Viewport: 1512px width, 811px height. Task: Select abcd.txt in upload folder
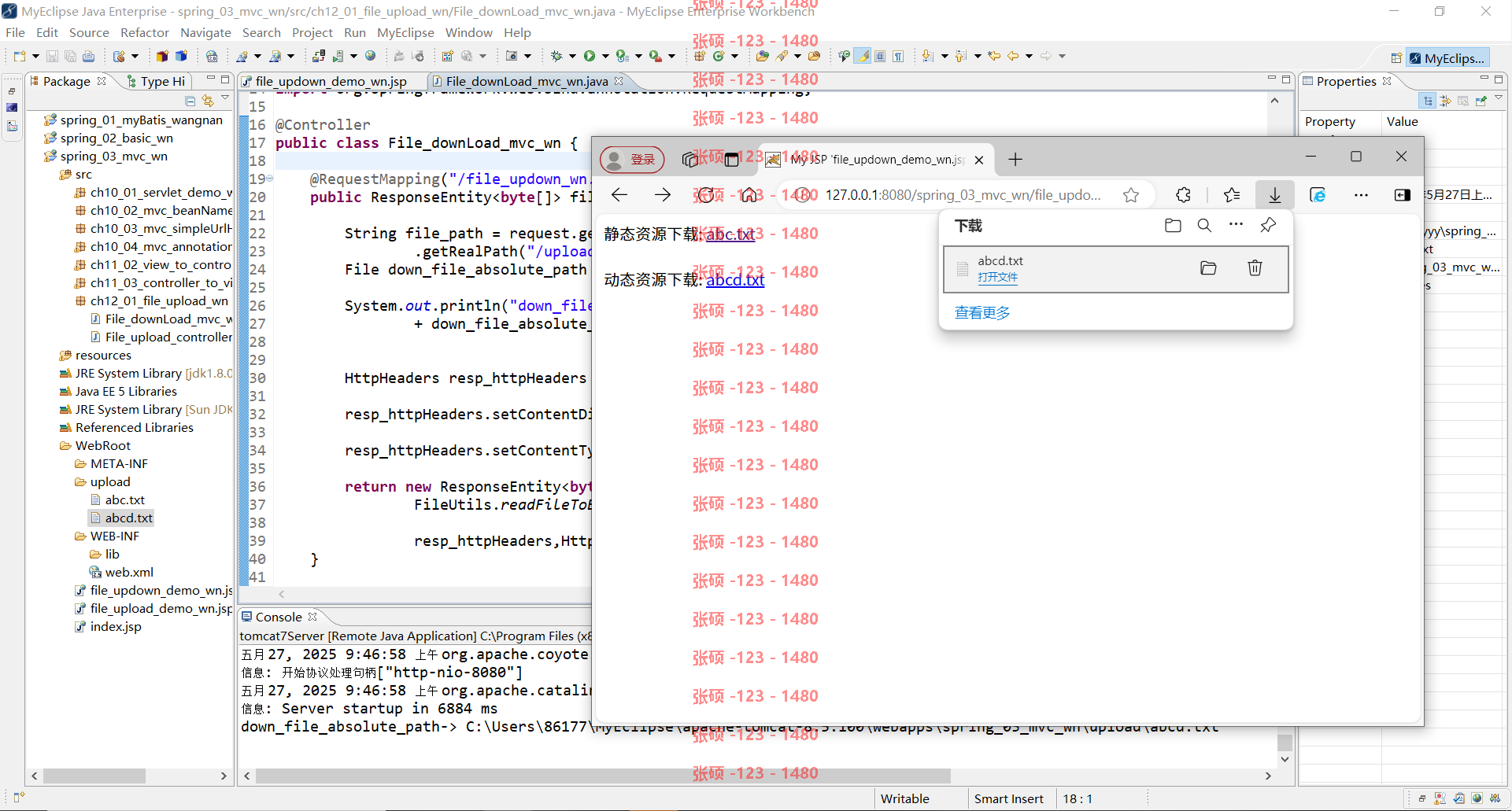(121, 518)
